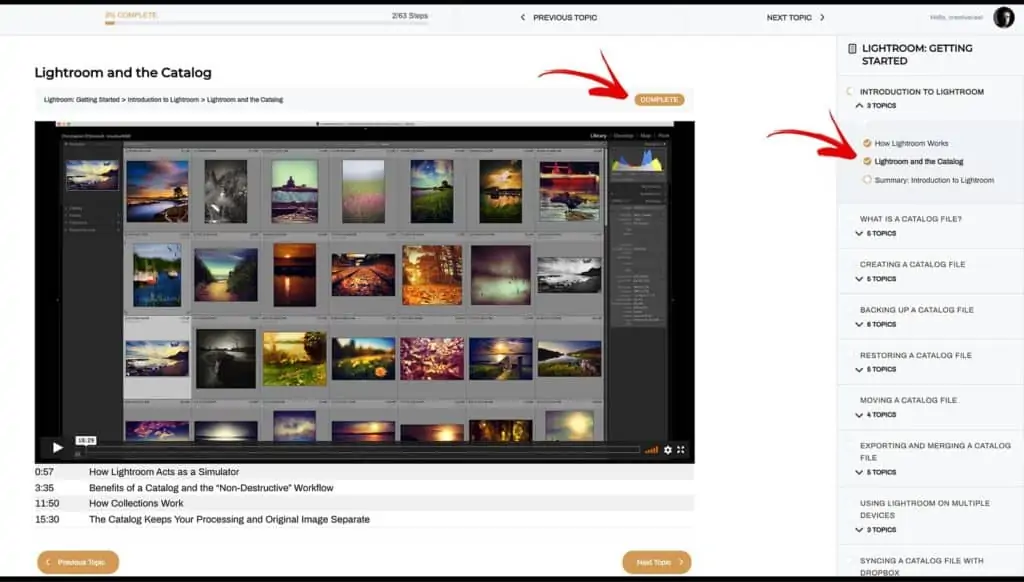Open the Syncing a Catalog File with Dropbox section
Image resolution: width=1024 pixels, height=582 pixels.
point(921,566)
